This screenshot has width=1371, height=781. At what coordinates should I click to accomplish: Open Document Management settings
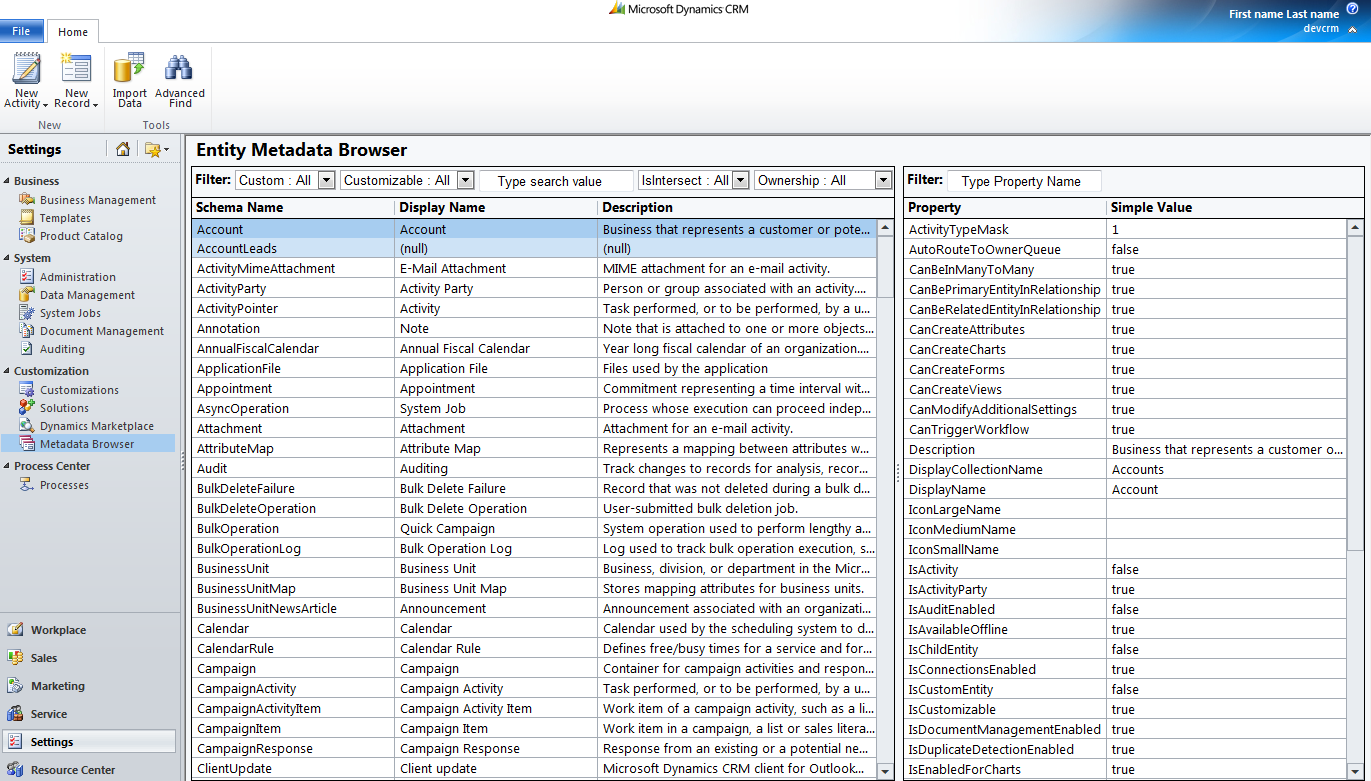pyautogui.click(x=102, y=331)
